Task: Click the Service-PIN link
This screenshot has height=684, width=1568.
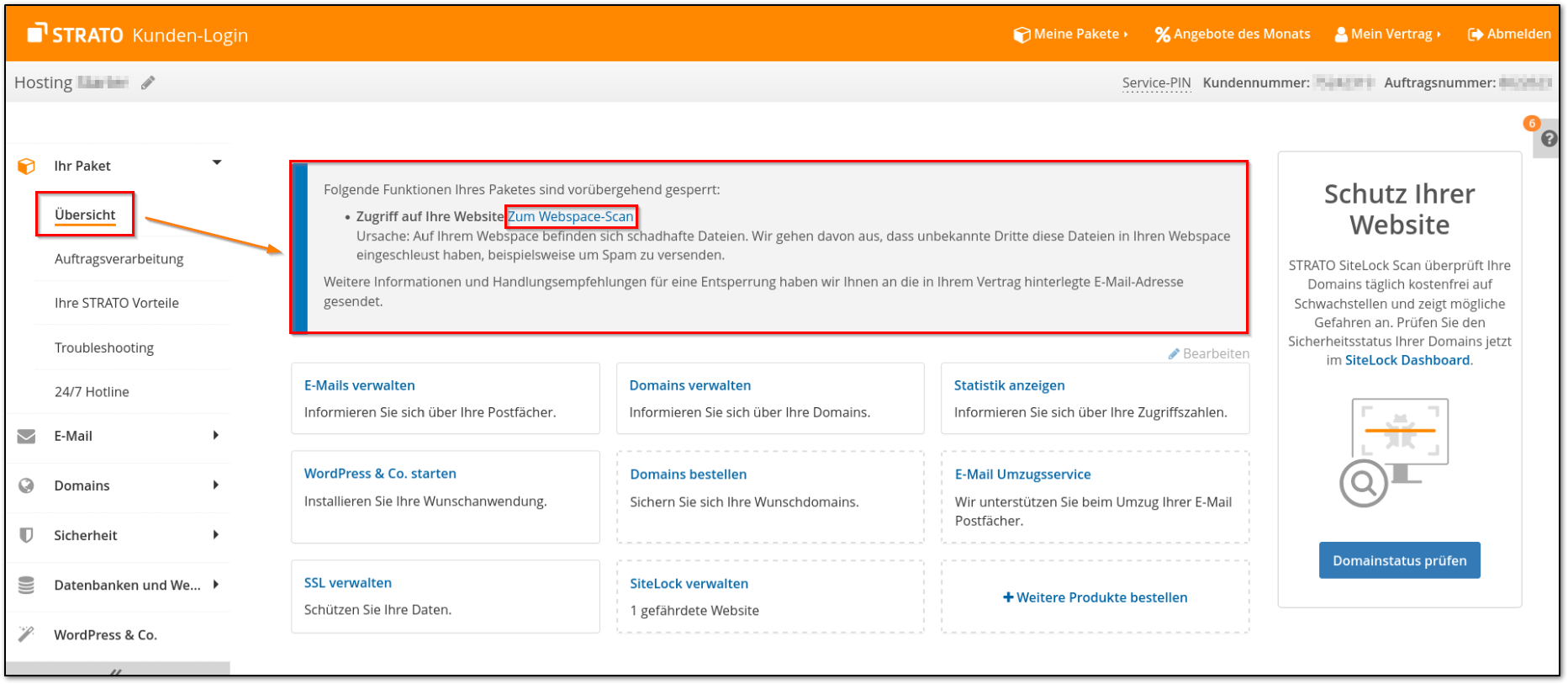Action: coord(1156,82)
